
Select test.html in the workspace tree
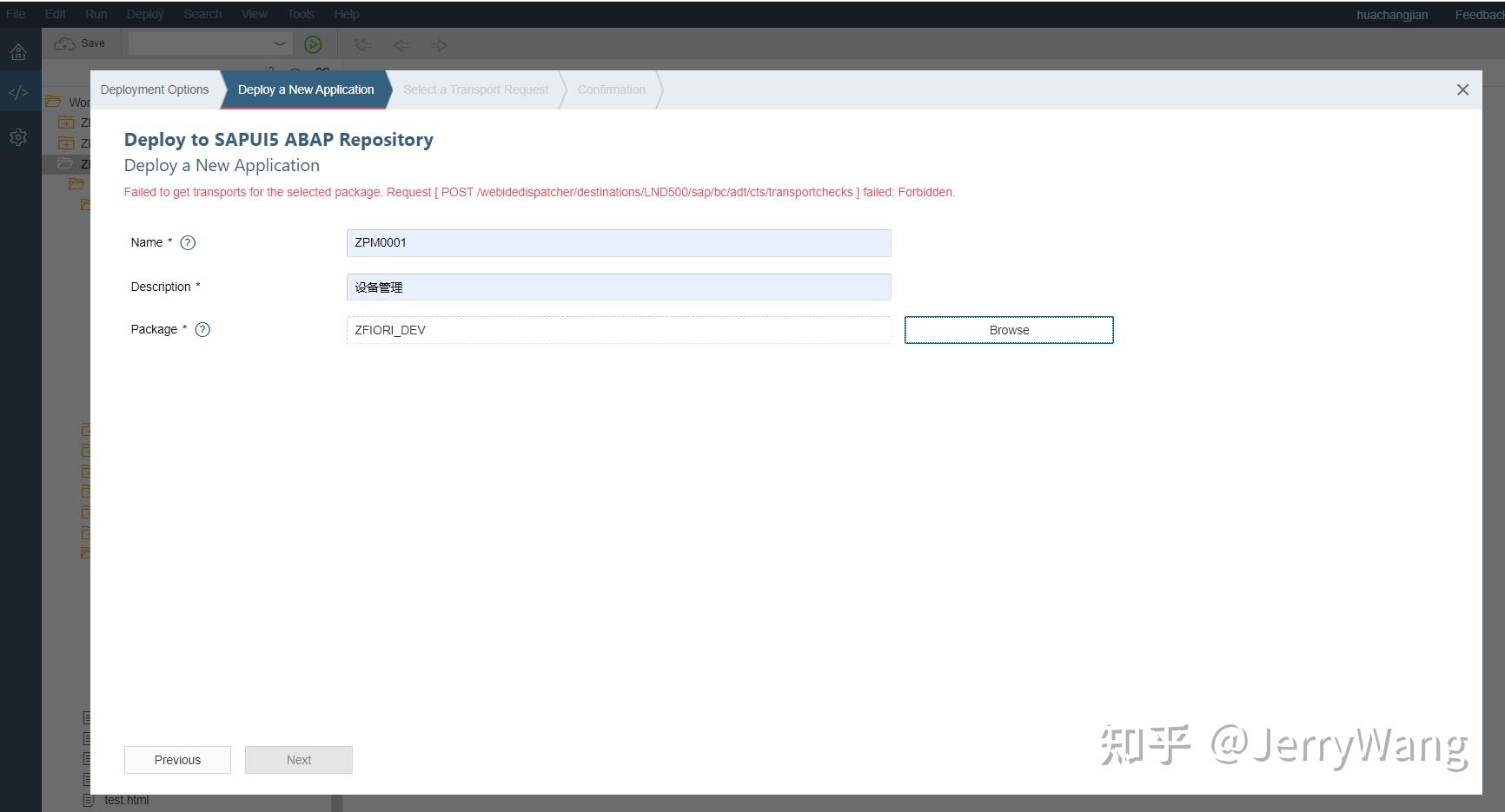point(126,799)
